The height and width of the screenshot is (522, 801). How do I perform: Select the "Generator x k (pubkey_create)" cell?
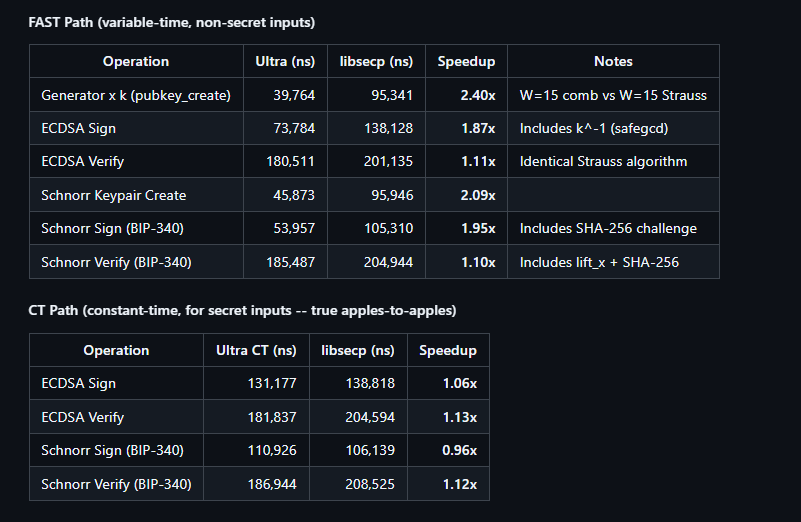point(136,96)
